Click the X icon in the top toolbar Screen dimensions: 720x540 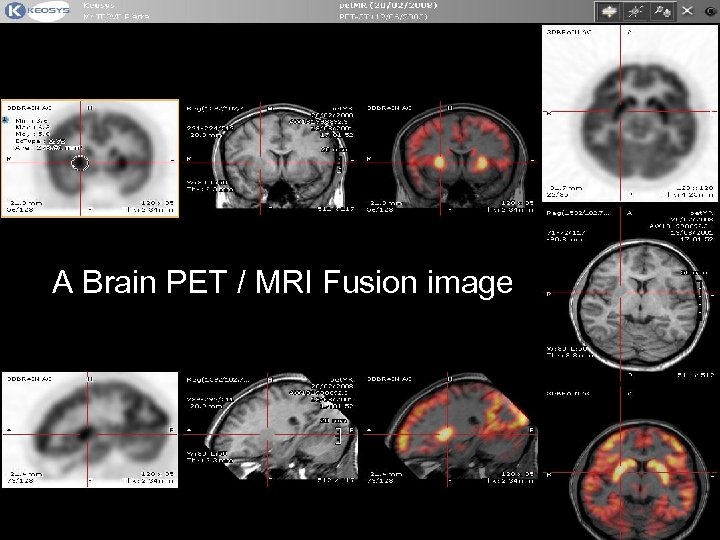coord(687,11)
